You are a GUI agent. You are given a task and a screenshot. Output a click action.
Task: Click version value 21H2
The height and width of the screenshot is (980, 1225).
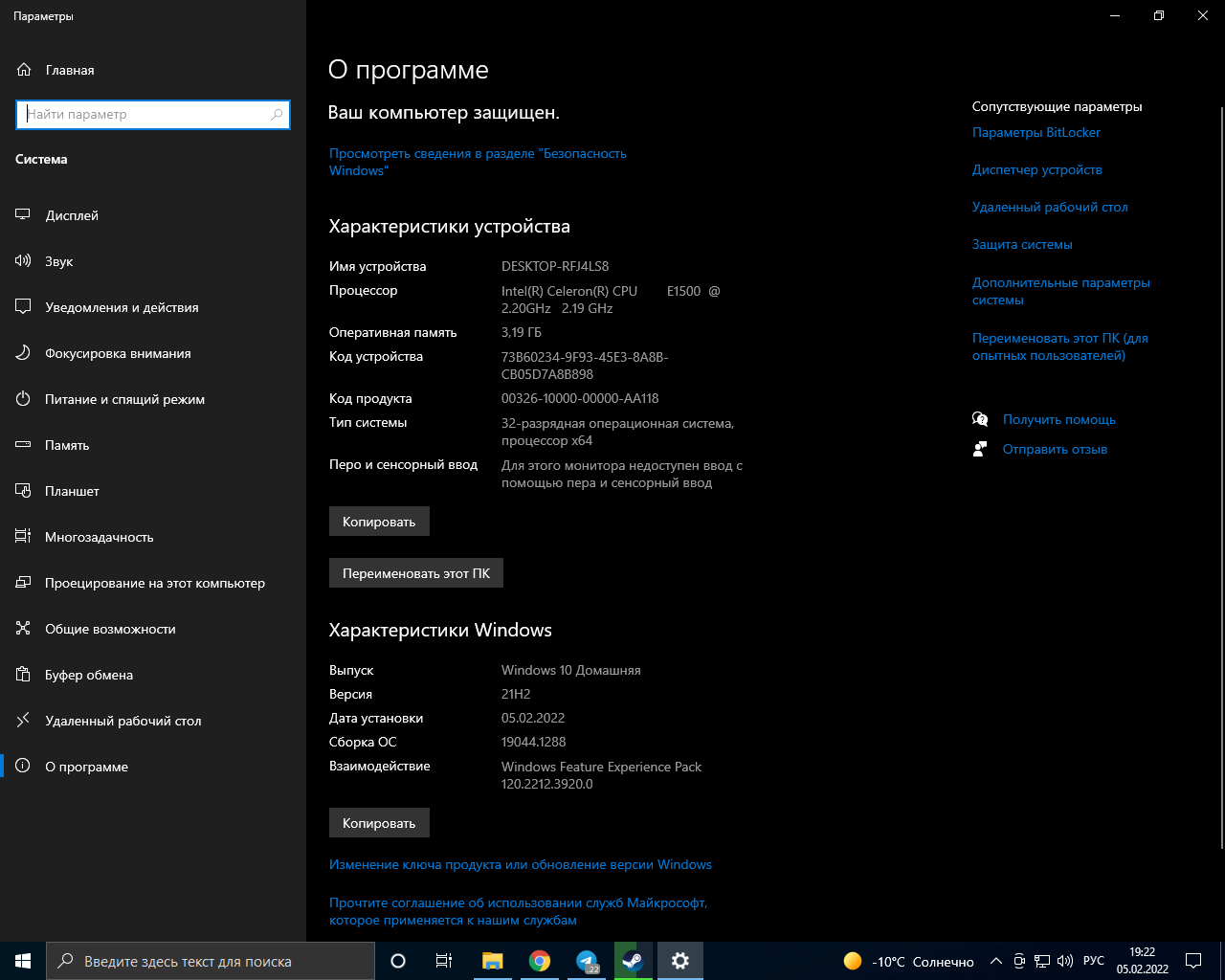[x=516, y=694]
